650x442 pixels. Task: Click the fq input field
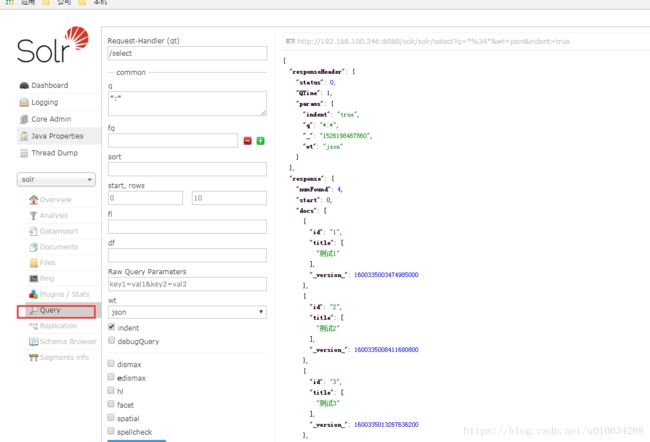coord(173,141)
